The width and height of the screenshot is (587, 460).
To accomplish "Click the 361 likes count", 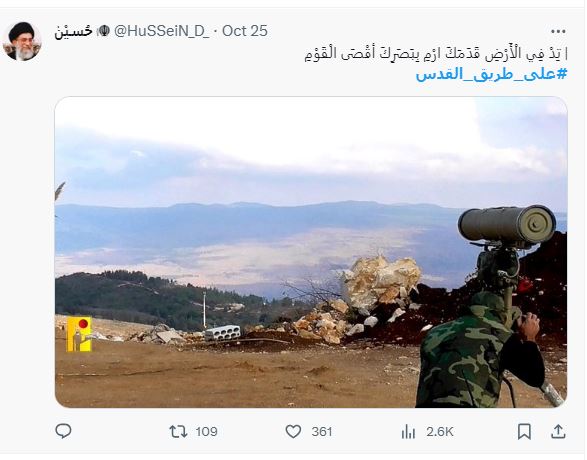I will click(322, 432).
